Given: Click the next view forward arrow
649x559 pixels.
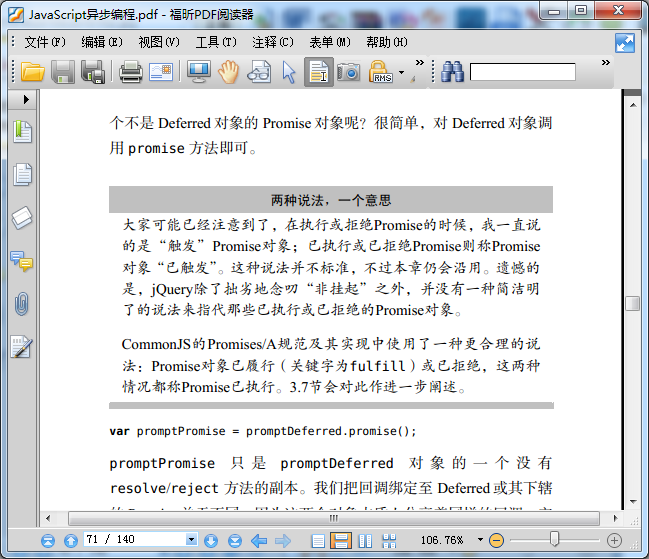Looking at the screenshot, I should [283, 541].
